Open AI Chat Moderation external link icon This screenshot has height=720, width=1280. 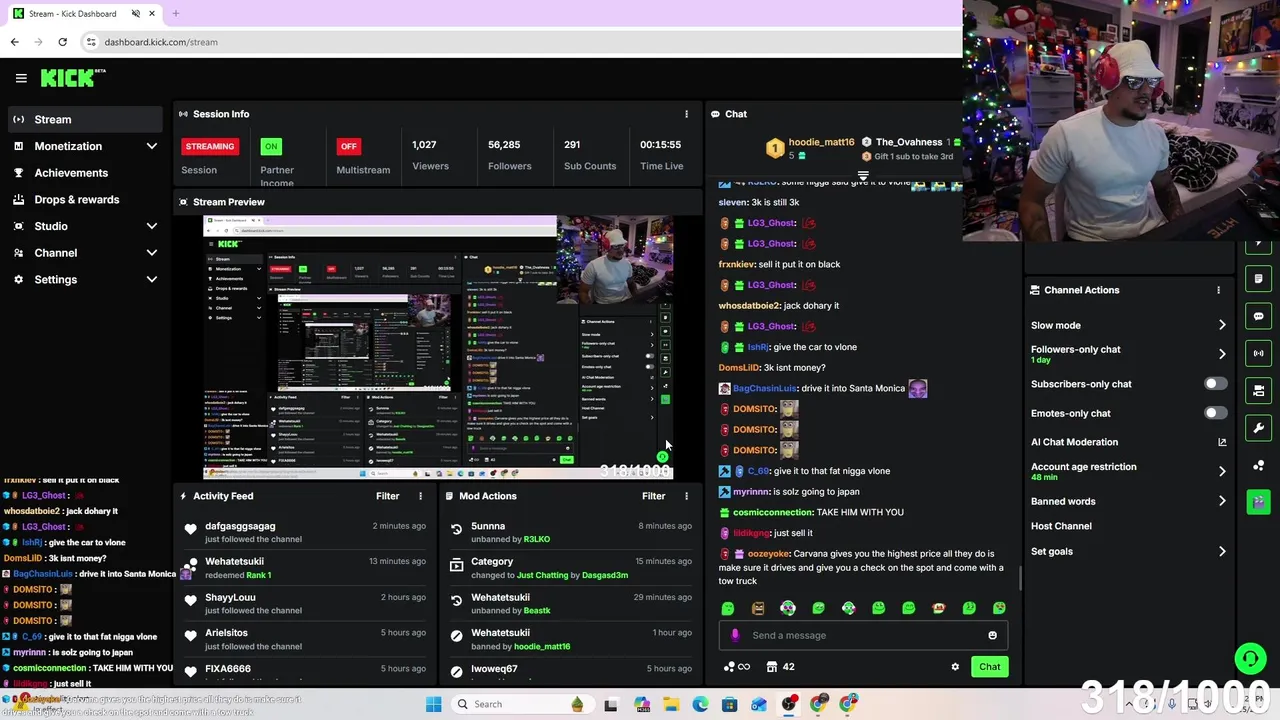click(1222, 442)
